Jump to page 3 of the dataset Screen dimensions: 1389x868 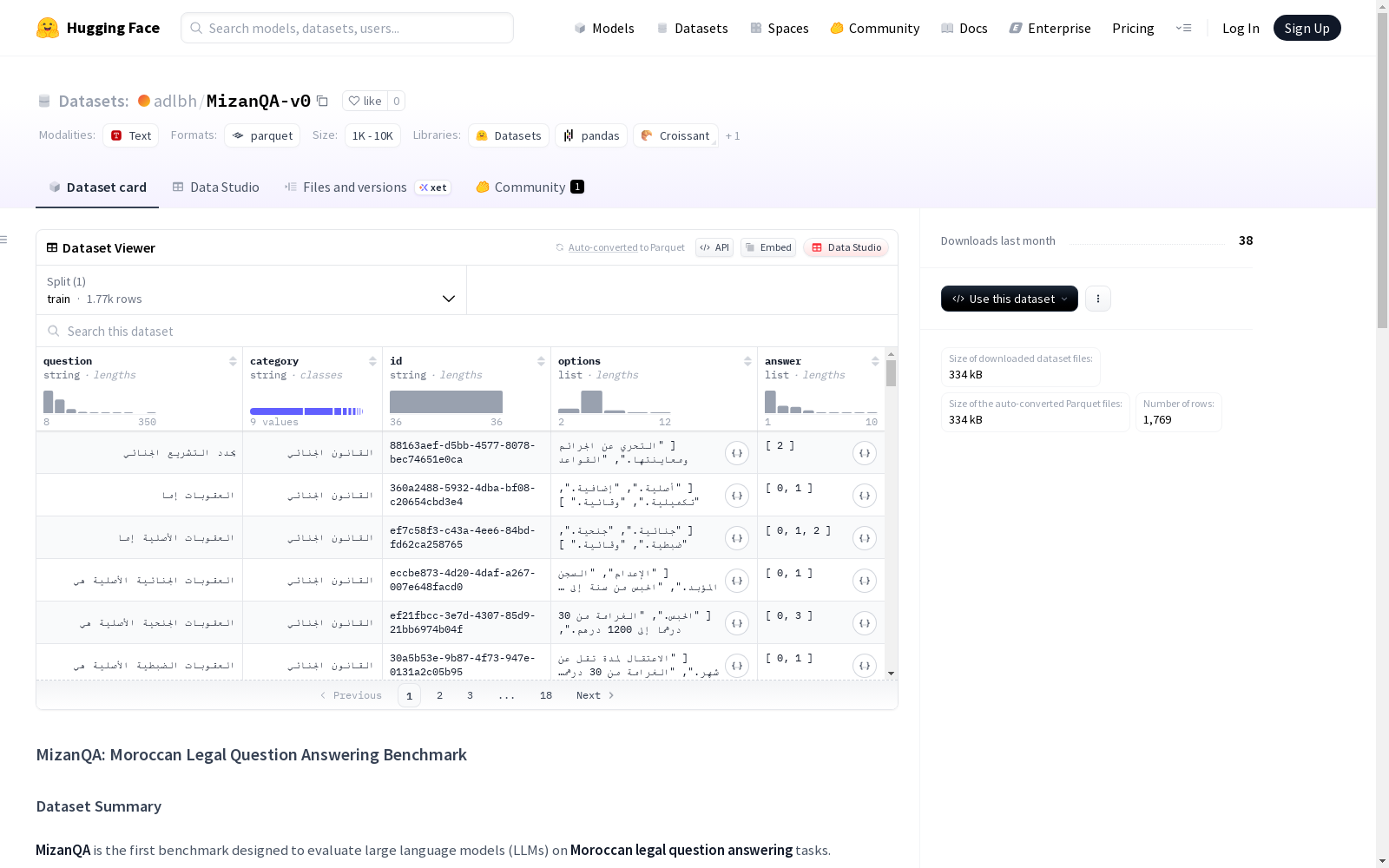coord(471,695)
